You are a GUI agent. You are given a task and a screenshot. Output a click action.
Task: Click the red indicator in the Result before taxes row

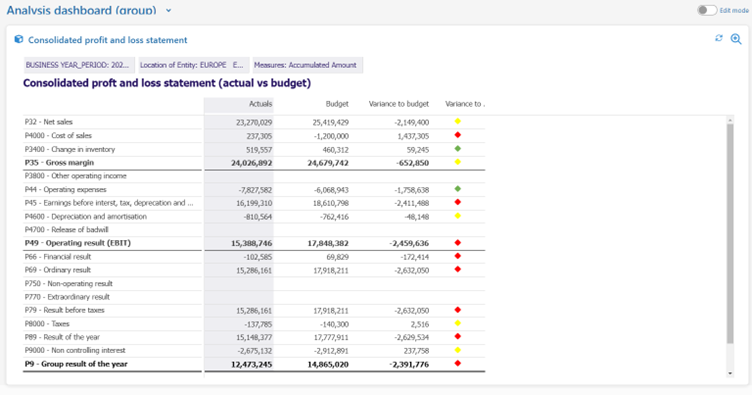[x=458, y=310]
